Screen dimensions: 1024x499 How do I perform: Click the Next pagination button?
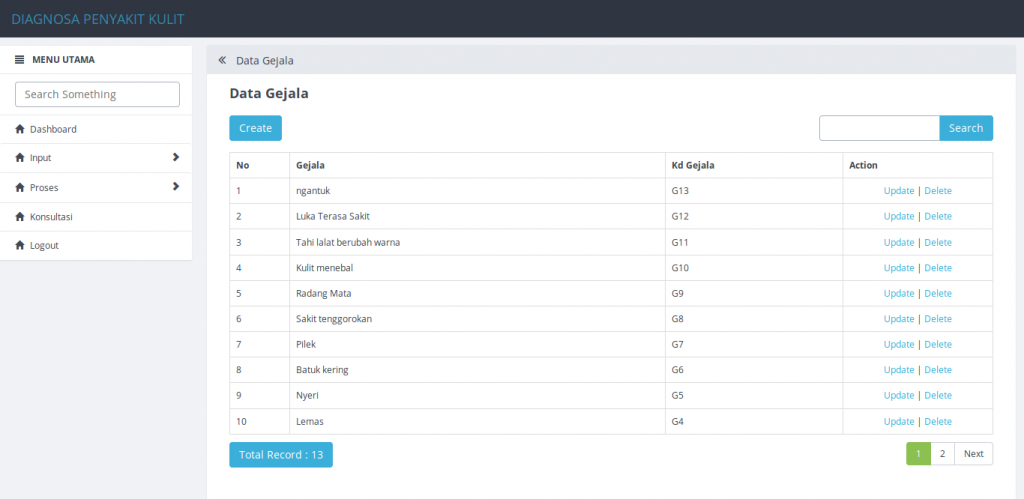[x=973, y=454]
